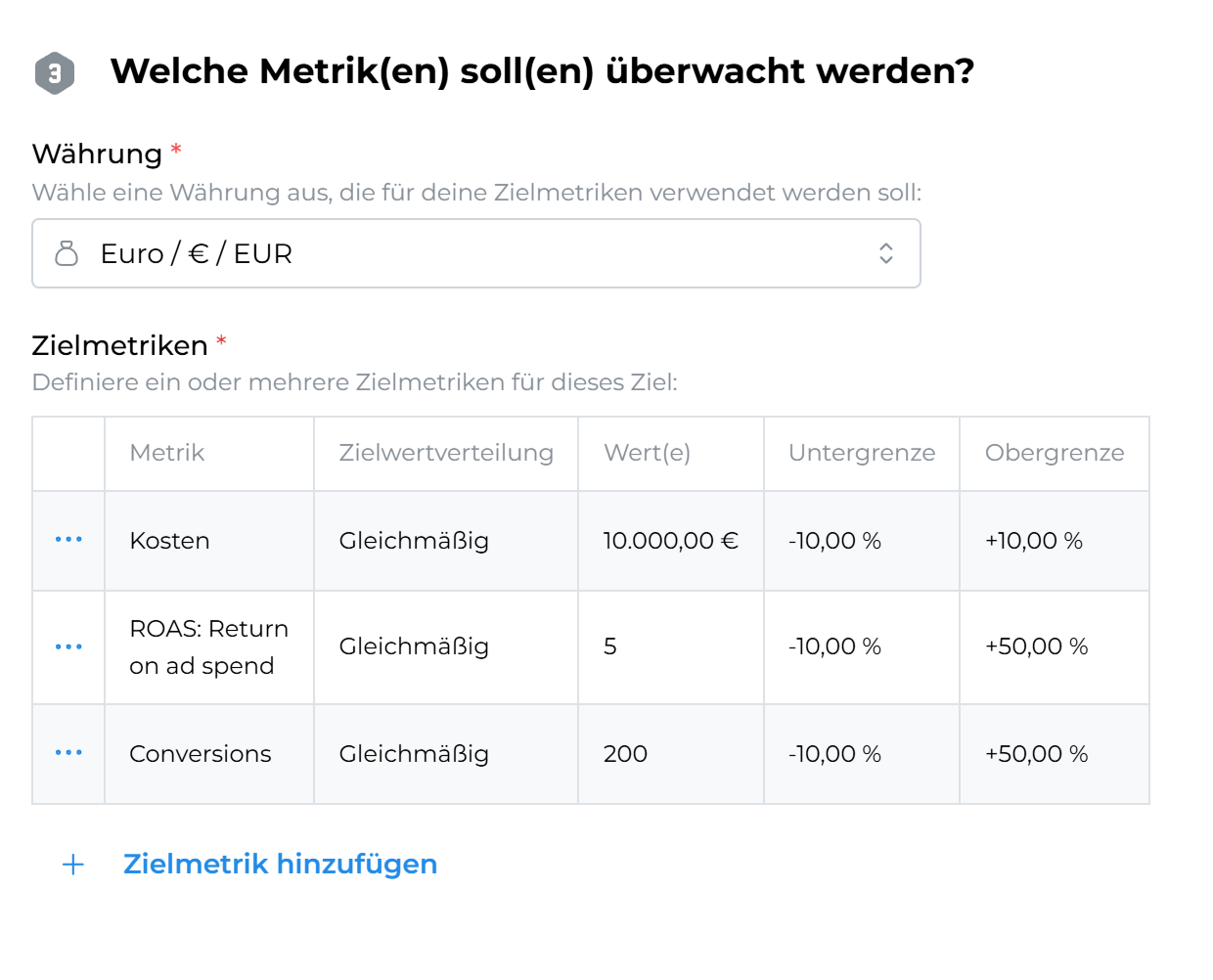This screenshot has width=1213, height=980.
Task: Click the money bag icon in currency field
Action: coord(67,253)
